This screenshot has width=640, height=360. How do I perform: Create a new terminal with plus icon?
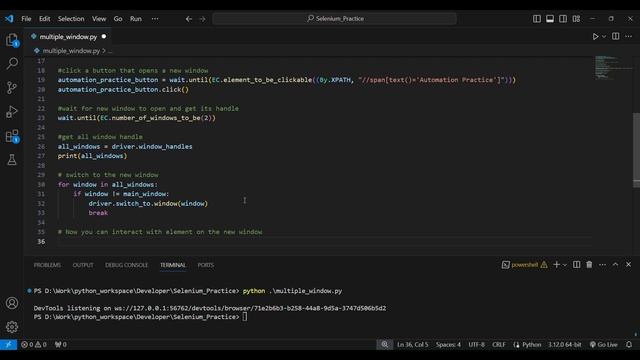556,265
